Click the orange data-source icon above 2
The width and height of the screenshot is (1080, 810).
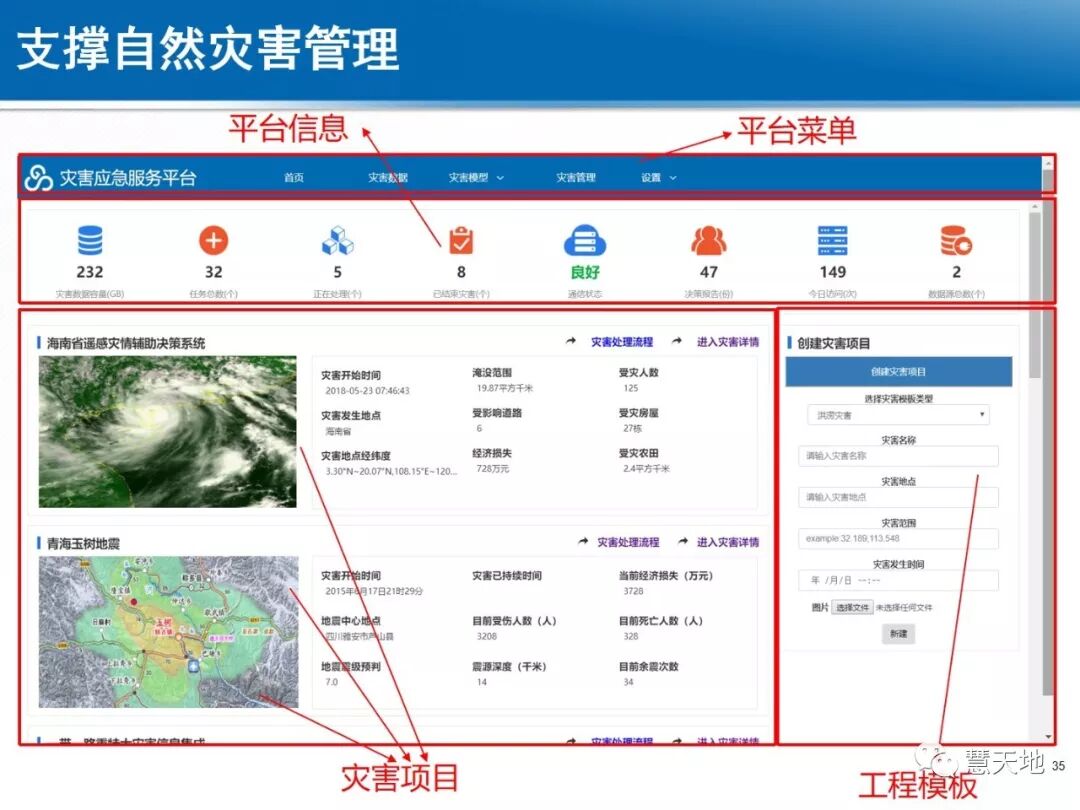[956, 240]
